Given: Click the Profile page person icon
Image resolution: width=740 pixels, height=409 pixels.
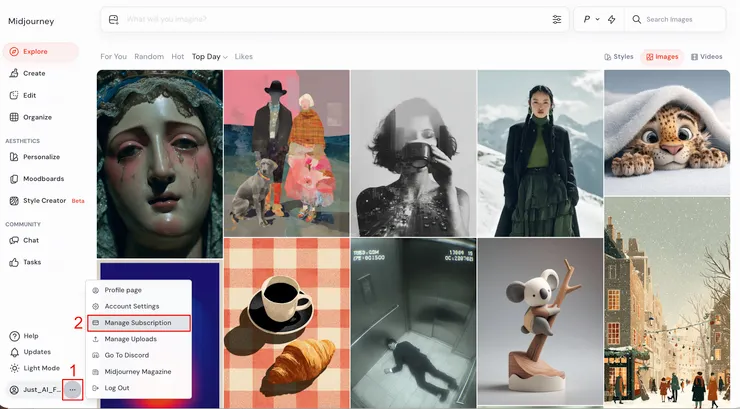Looking at the screenshot, I should 95,290.
